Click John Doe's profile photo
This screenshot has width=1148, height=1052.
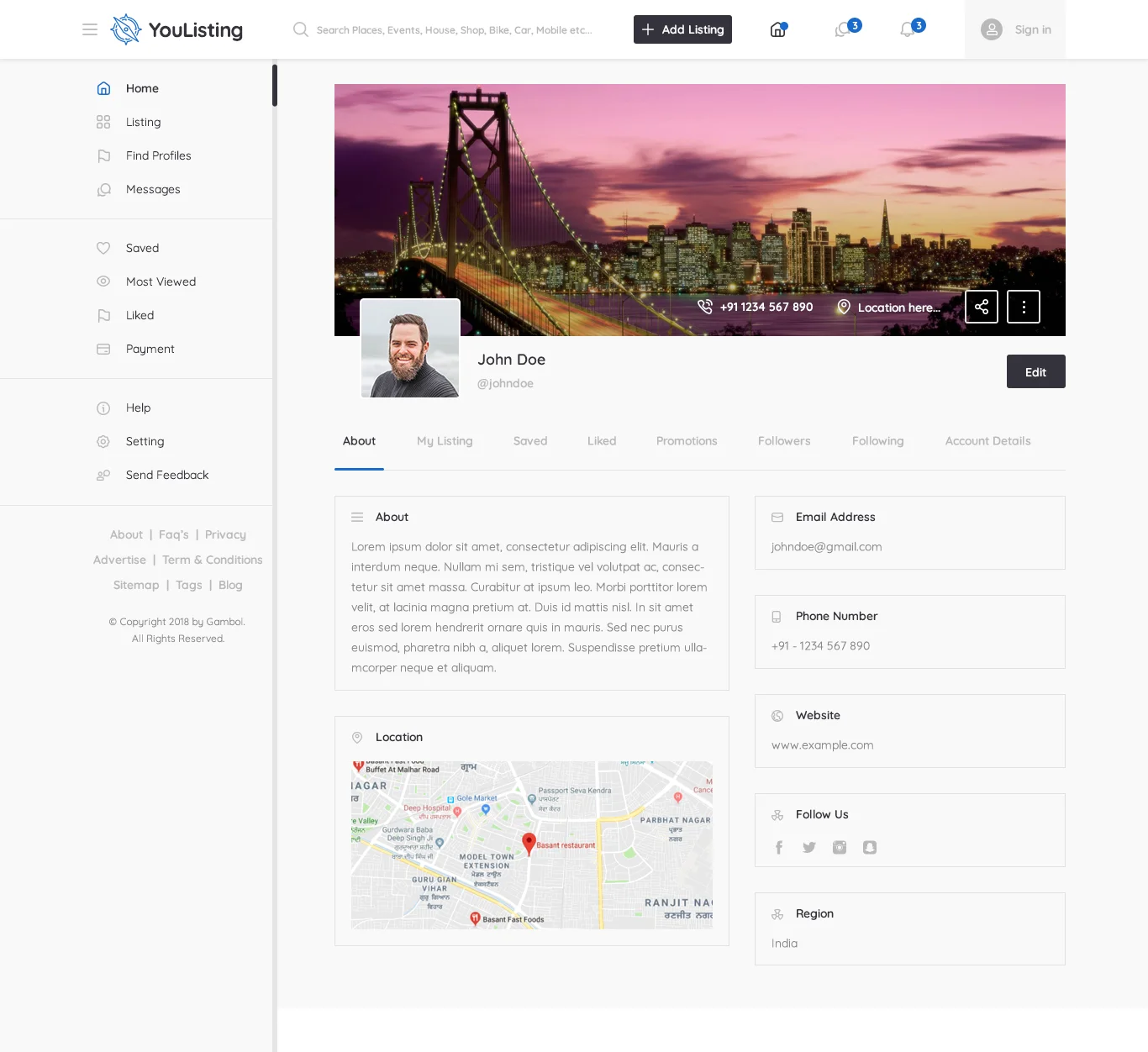410,348
